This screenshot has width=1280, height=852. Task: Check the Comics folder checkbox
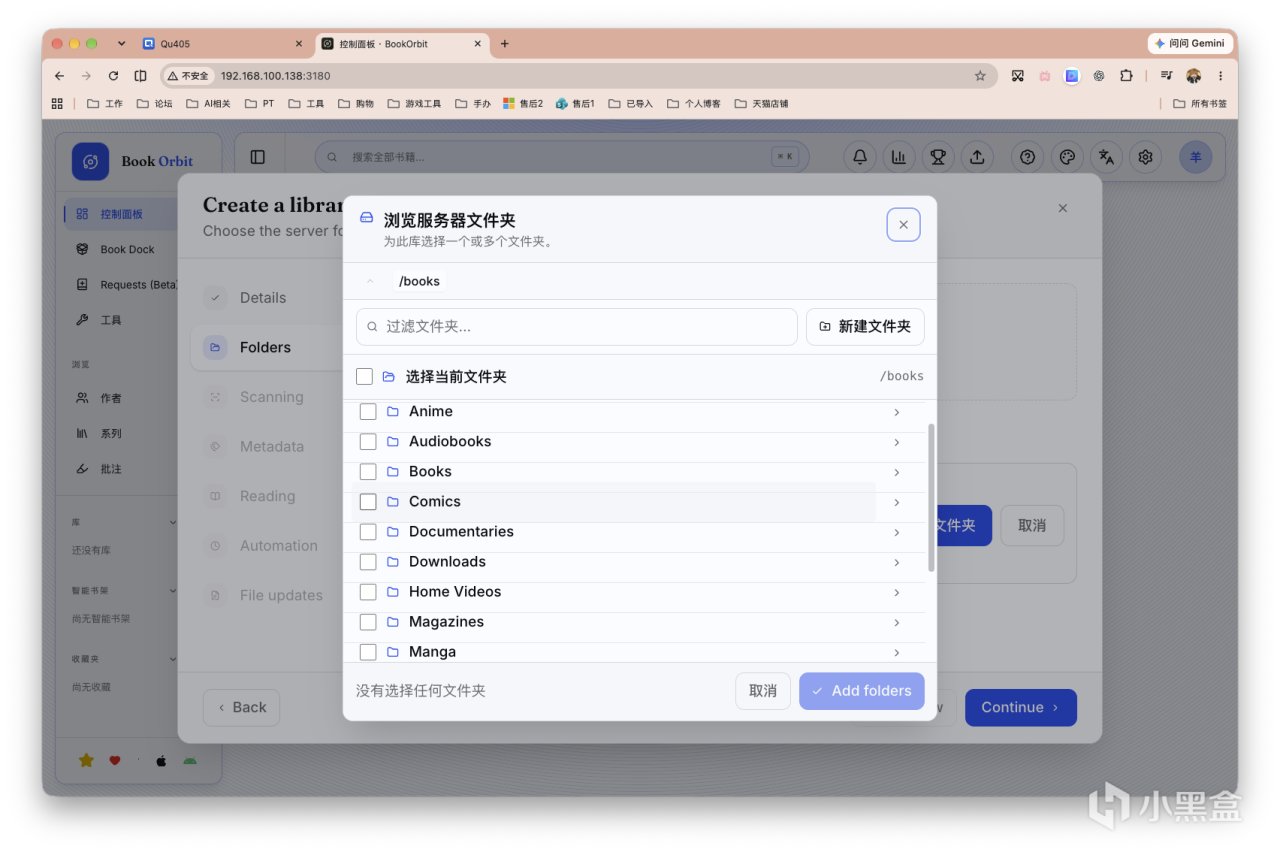368,502
